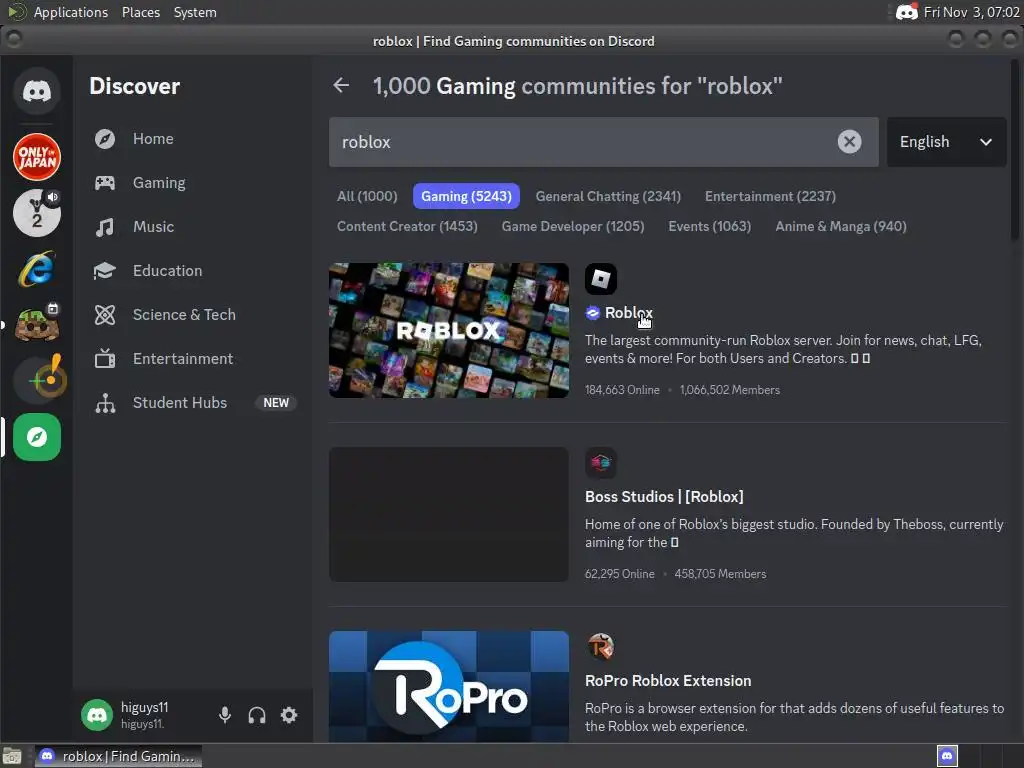
Task: Click the NEW badge beside Student Hubs
Action: (x=276, y=403)
